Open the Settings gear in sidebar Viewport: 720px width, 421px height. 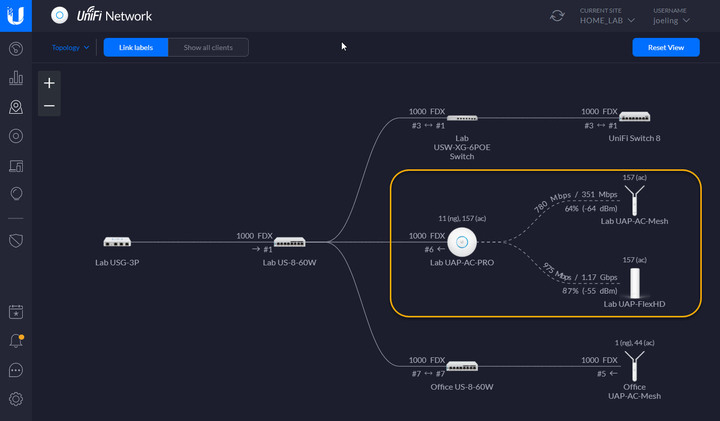coord(16,399)
